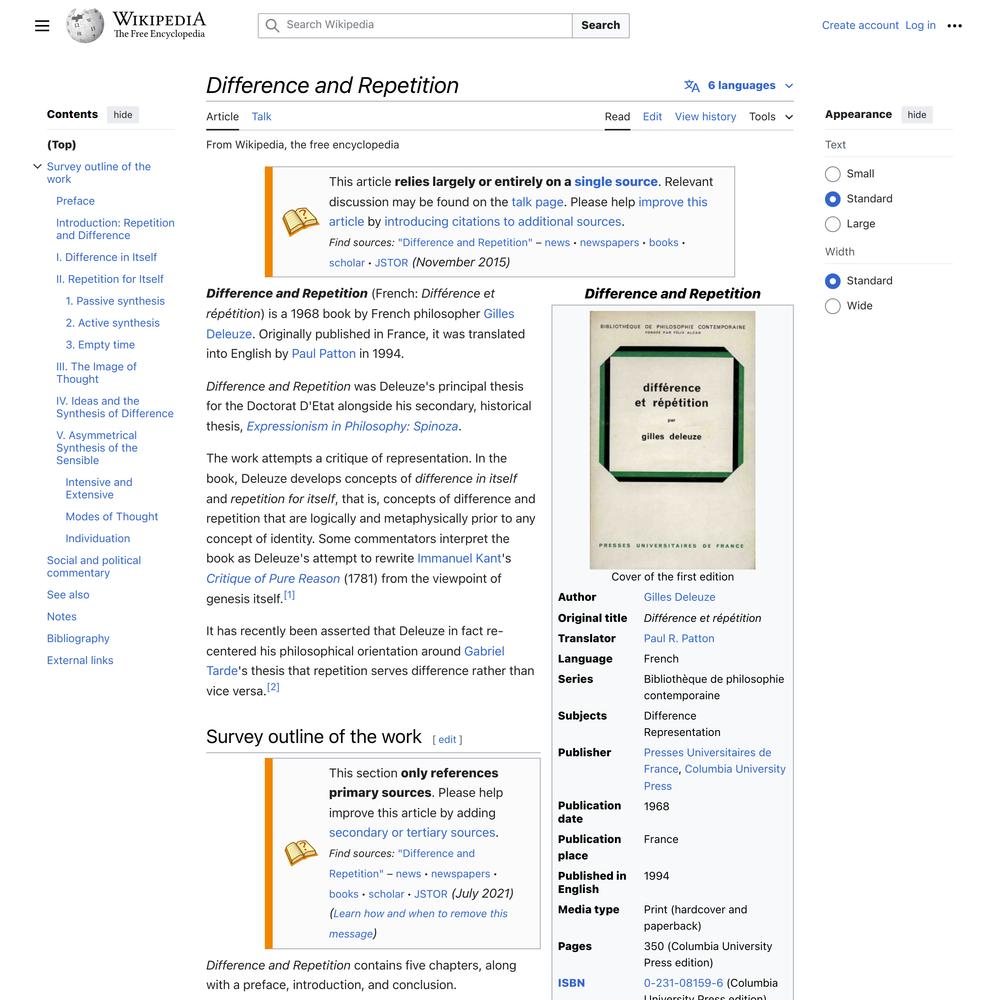Image resolution: width=1000 pixels, height=1000 pixels.
Task: Open the View history tab
Action: point(705,117)
